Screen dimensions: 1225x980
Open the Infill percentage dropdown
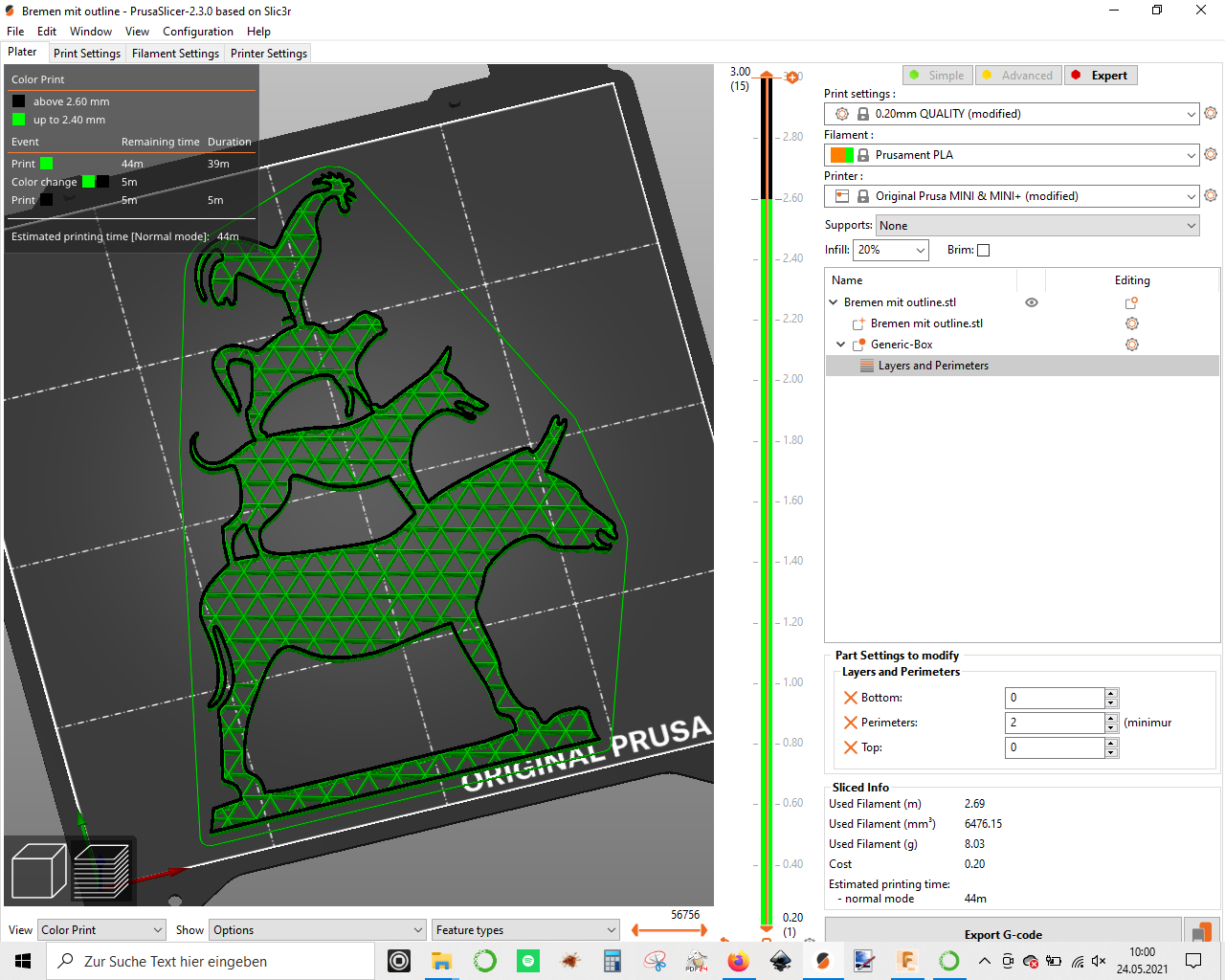pos(891,250)
